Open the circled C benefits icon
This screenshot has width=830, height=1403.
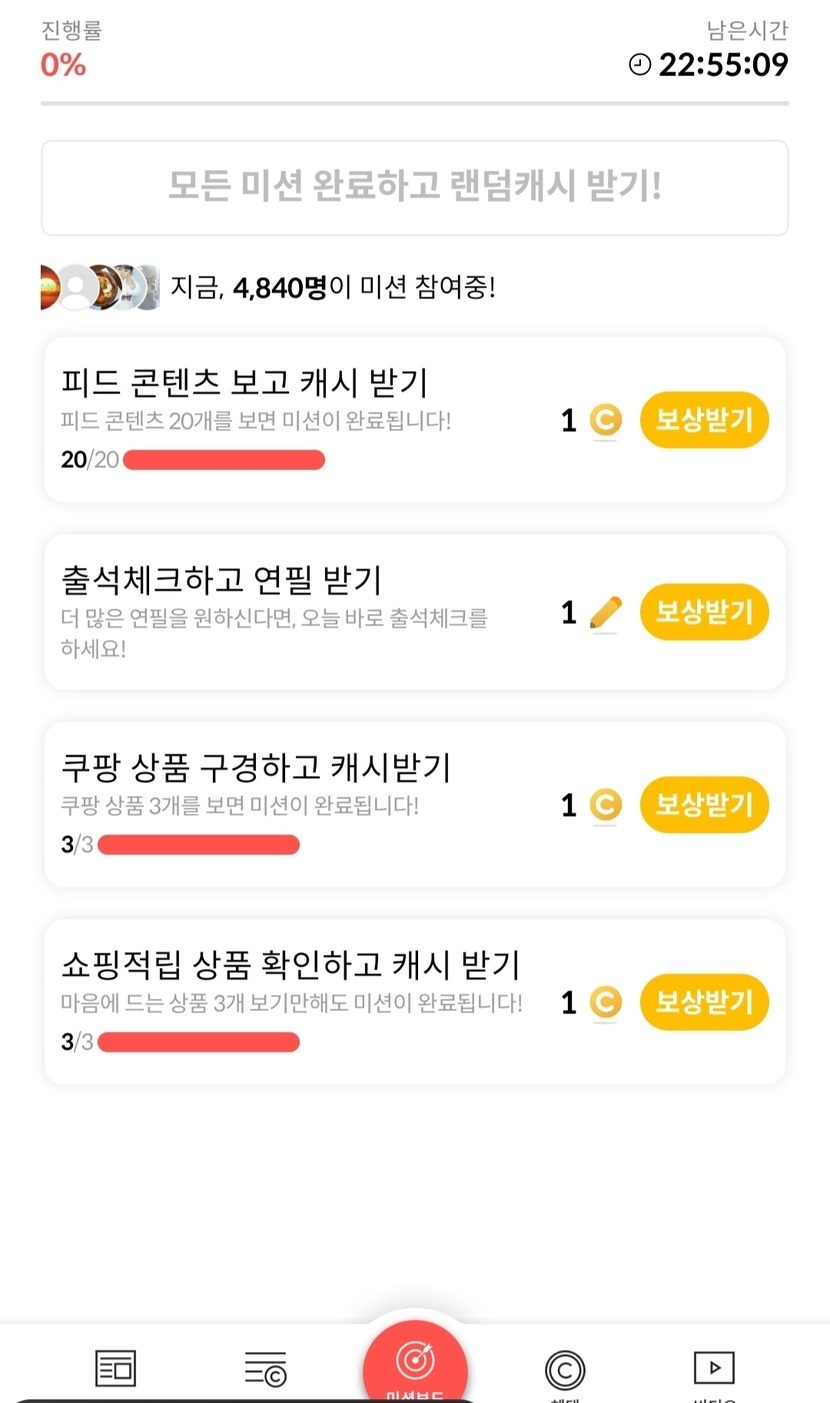(x=565, y=1369)
